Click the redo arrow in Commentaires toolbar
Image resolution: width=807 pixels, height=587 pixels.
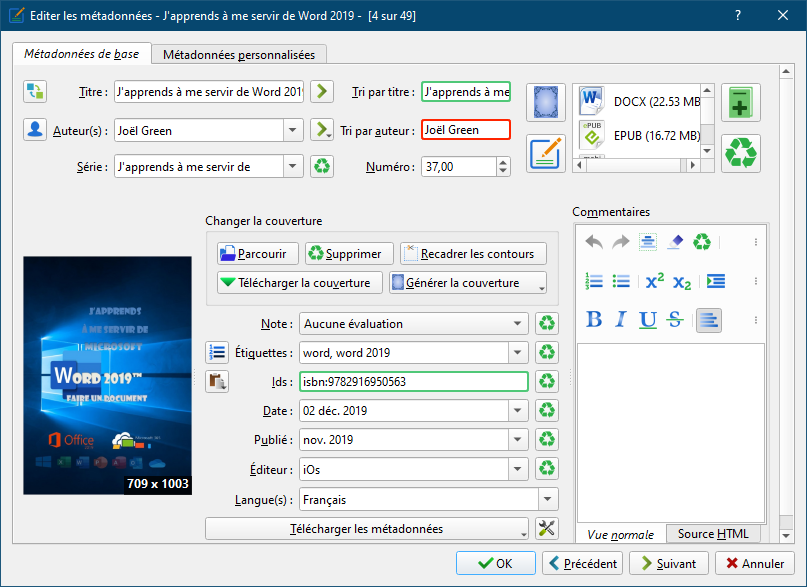tap(621, 242)
